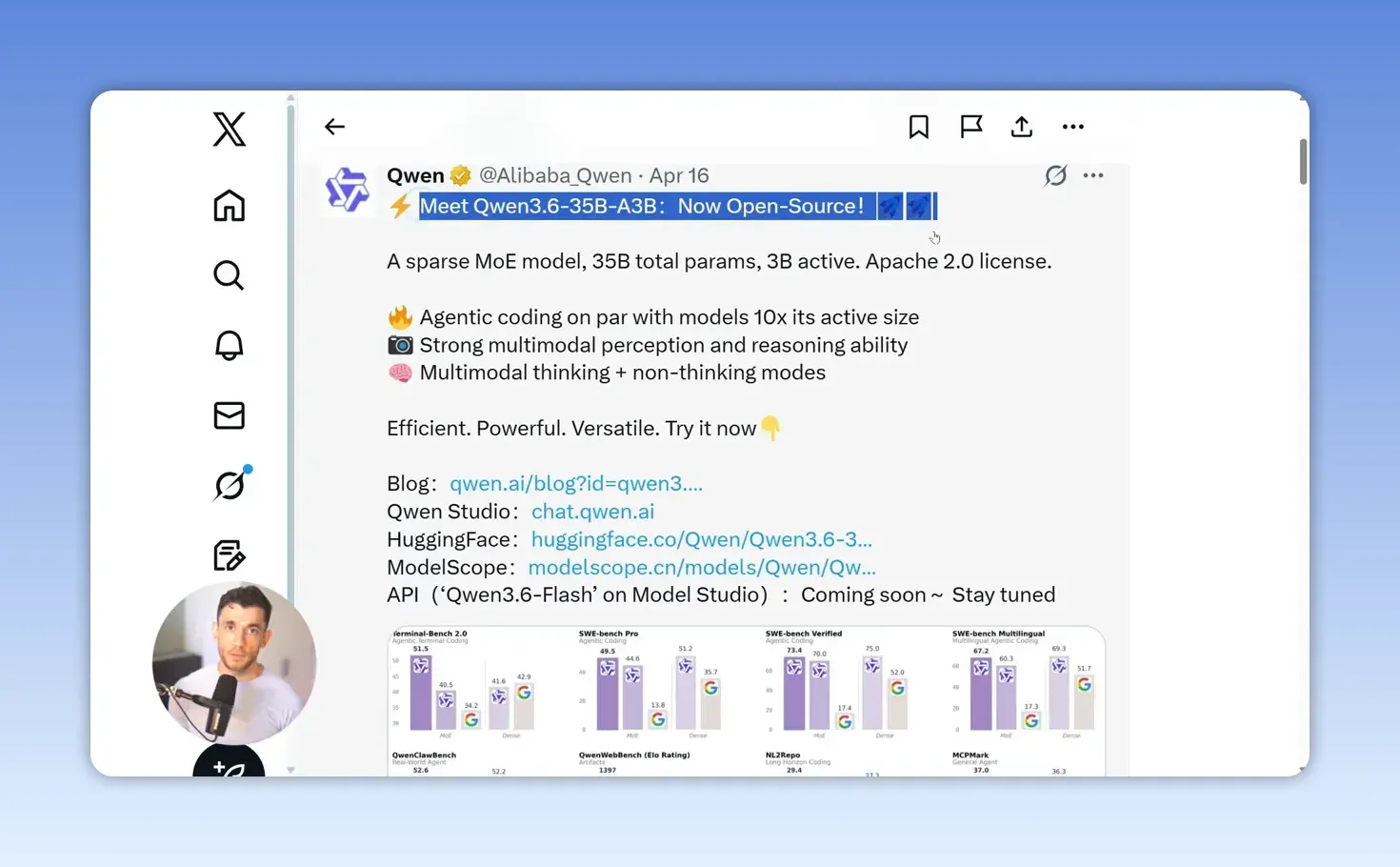
Task: Click the round webcam video overlay
Action: pos(234,662)
